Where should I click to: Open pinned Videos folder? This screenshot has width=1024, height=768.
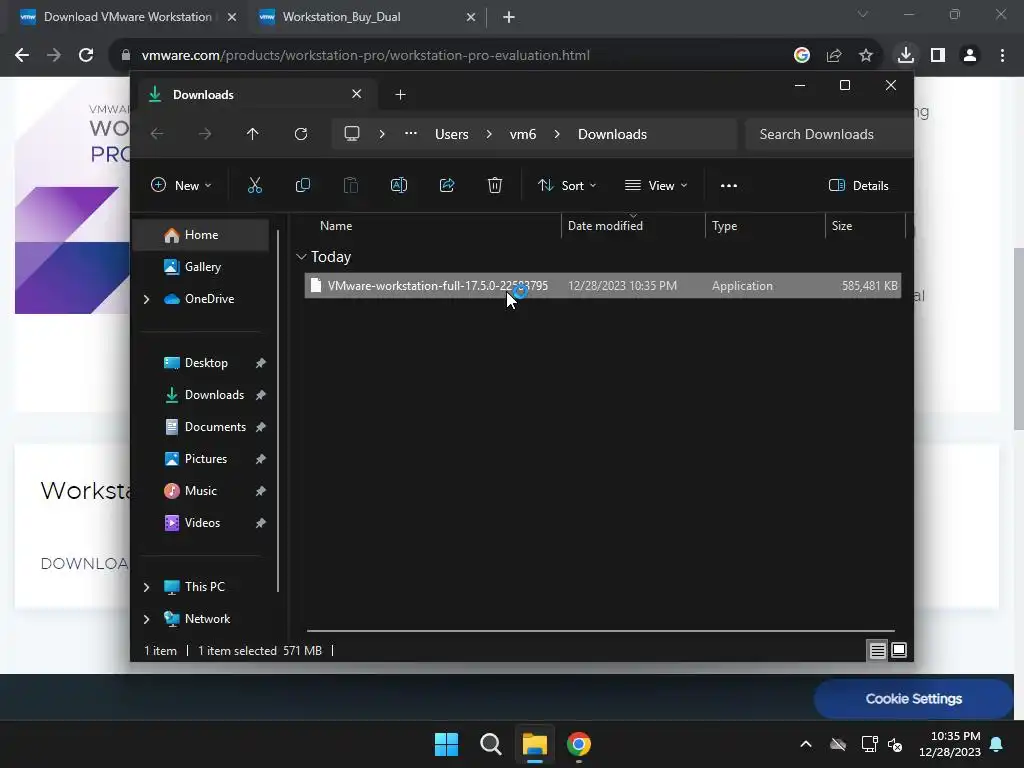pyautogui.click(x=201, y=523)
